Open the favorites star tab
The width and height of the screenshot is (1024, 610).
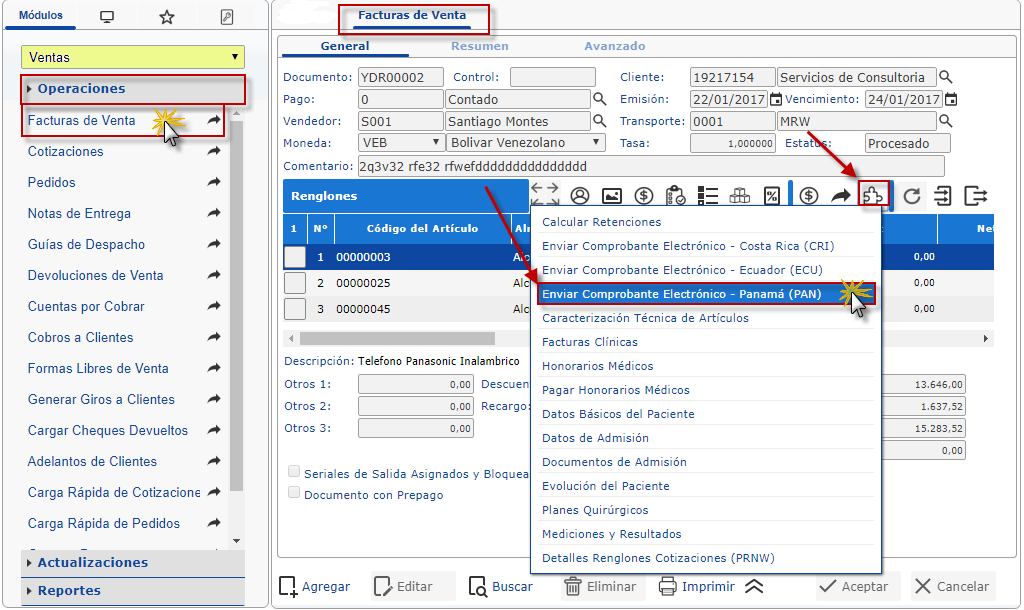(x=167, y=17)
